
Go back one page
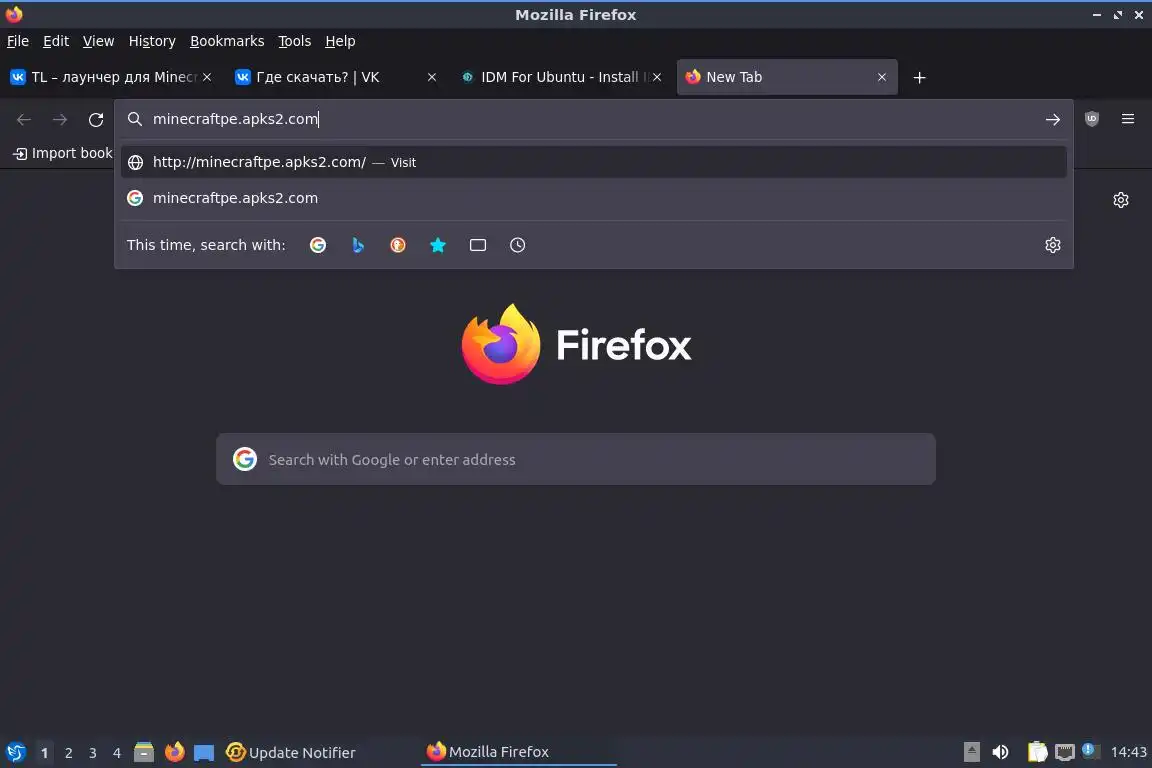pyautogui.click(x=24, y=119)
